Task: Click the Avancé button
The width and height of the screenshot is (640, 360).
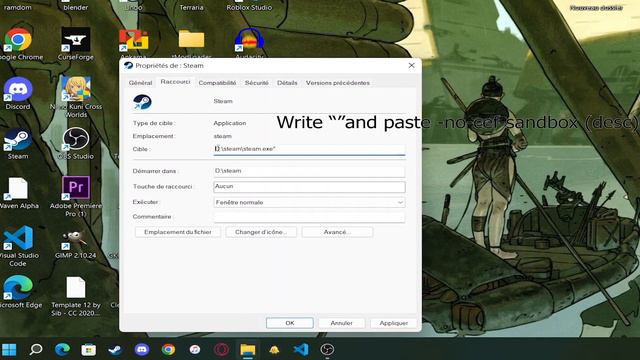Action: click(337, 232)
